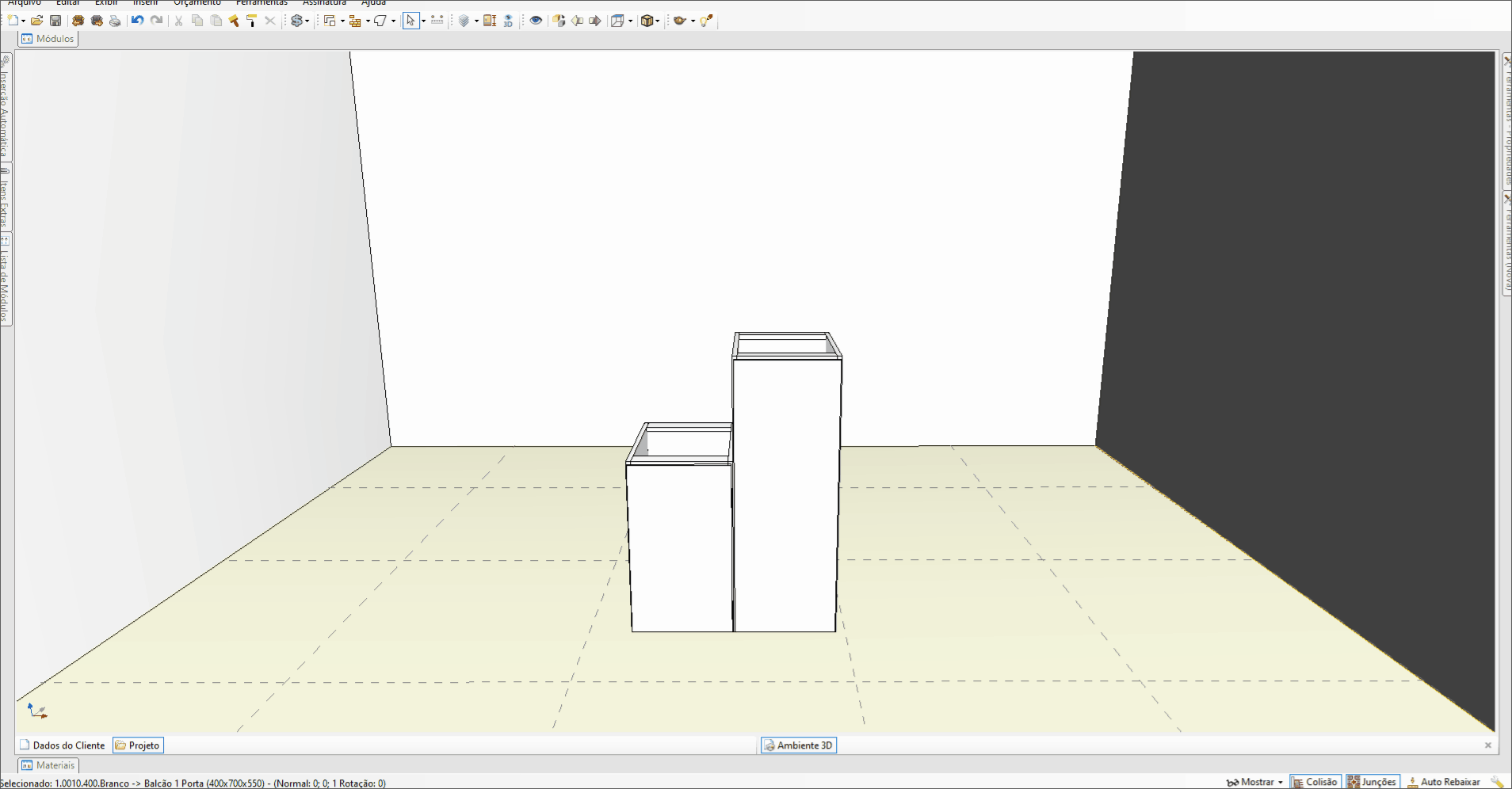This screenshot has height=789, width=1512.
Task: Click the printer icon in the toolbar
Action: (x=115, y=21)
